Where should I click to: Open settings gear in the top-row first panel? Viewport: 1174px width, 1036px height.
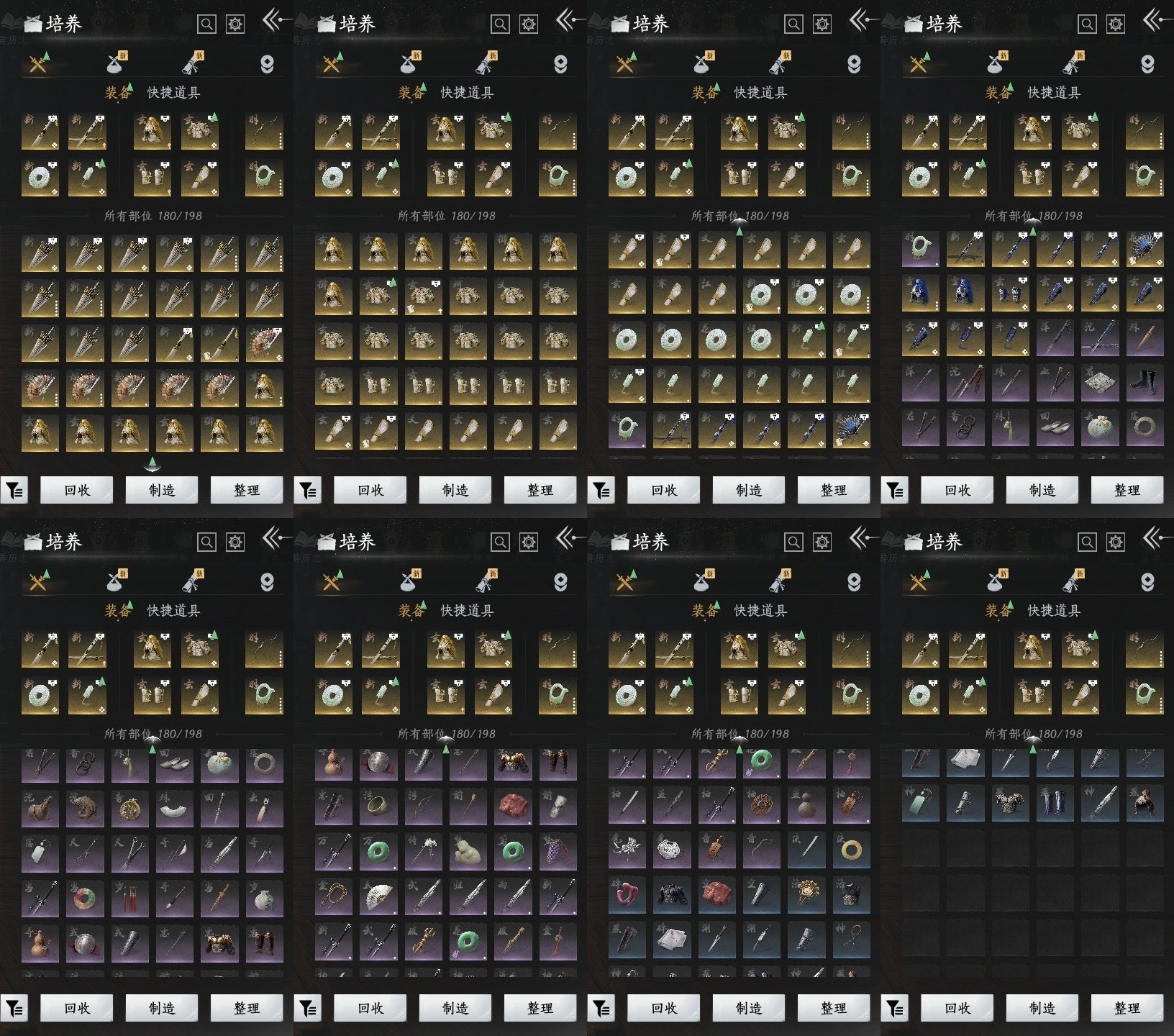pyautogui.click(x=235, y=24)
